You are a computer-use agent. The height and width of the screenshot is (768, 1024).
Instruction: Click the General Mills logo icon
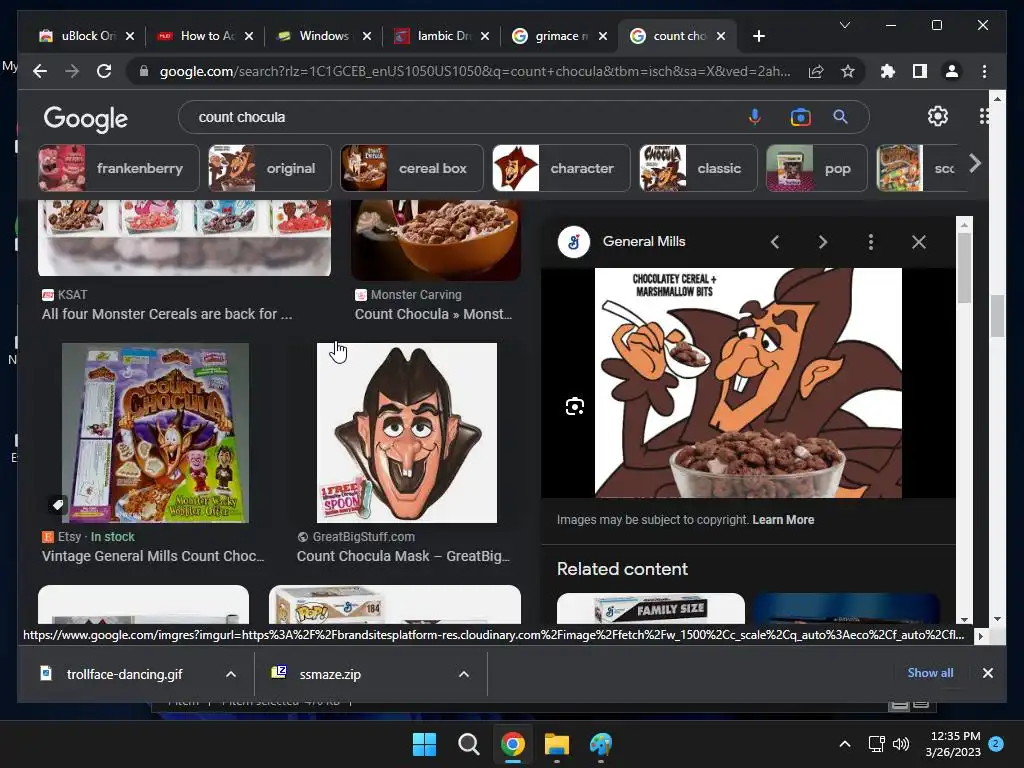point(573,242)
